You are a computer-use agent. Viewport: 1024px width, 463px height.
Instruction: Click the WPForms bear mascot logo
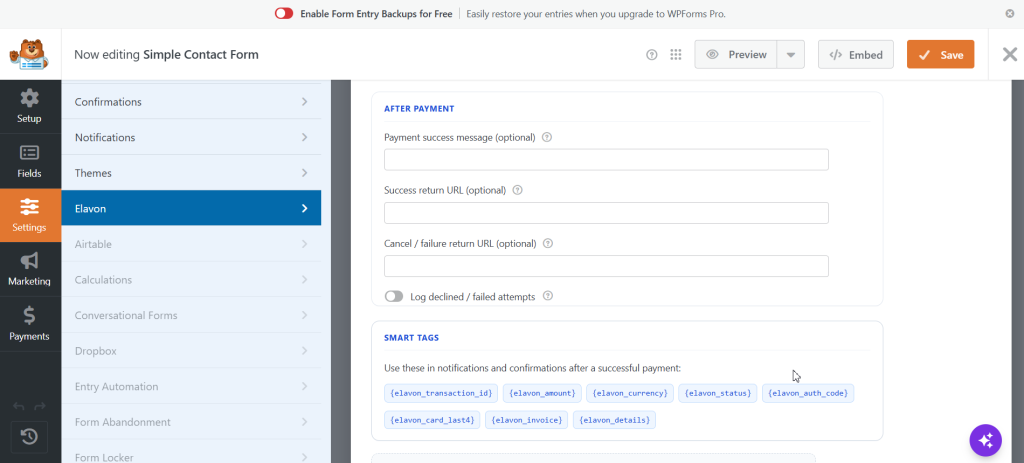29,55
